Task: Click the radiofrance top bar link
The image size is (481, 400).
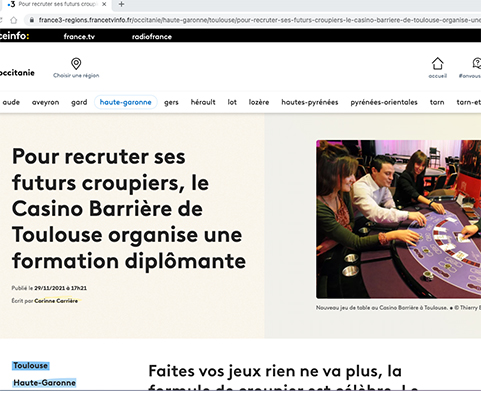Action: 152,37
